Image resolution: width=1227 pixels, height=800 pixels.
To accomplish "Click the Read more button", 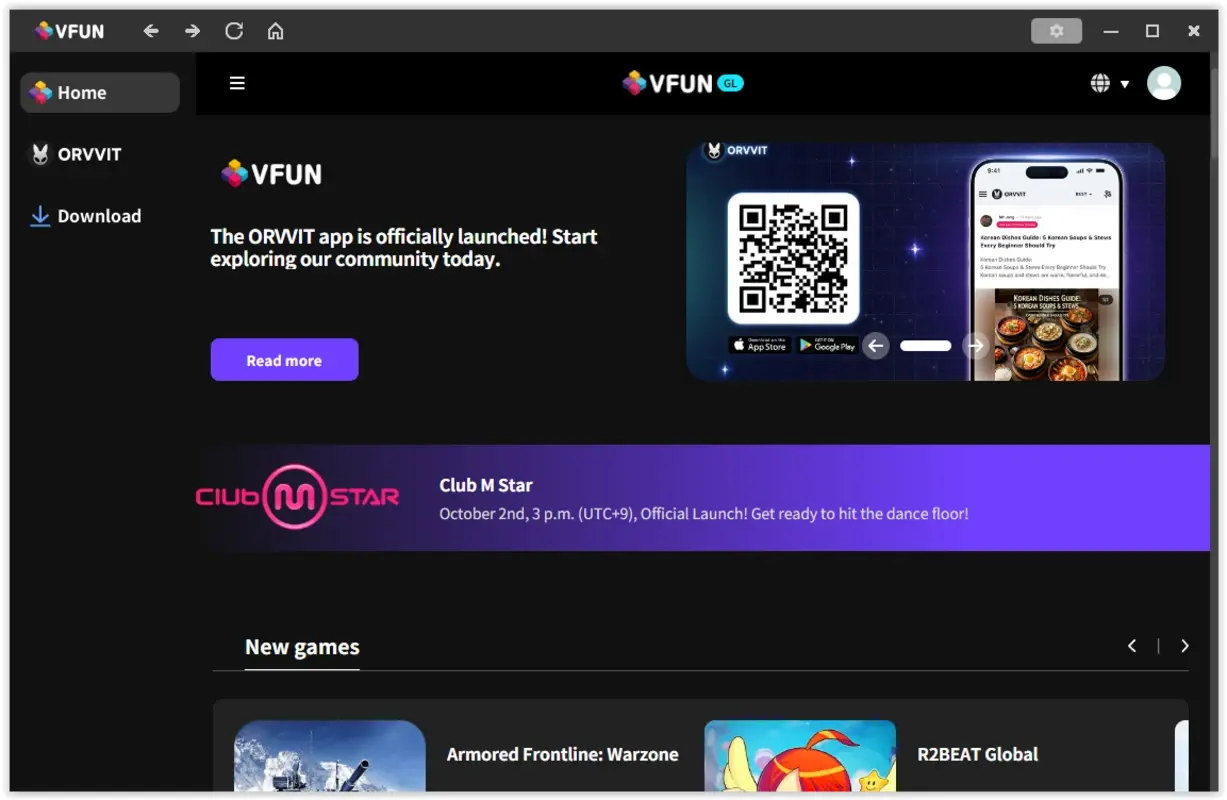I will click(x=284, y=359).
